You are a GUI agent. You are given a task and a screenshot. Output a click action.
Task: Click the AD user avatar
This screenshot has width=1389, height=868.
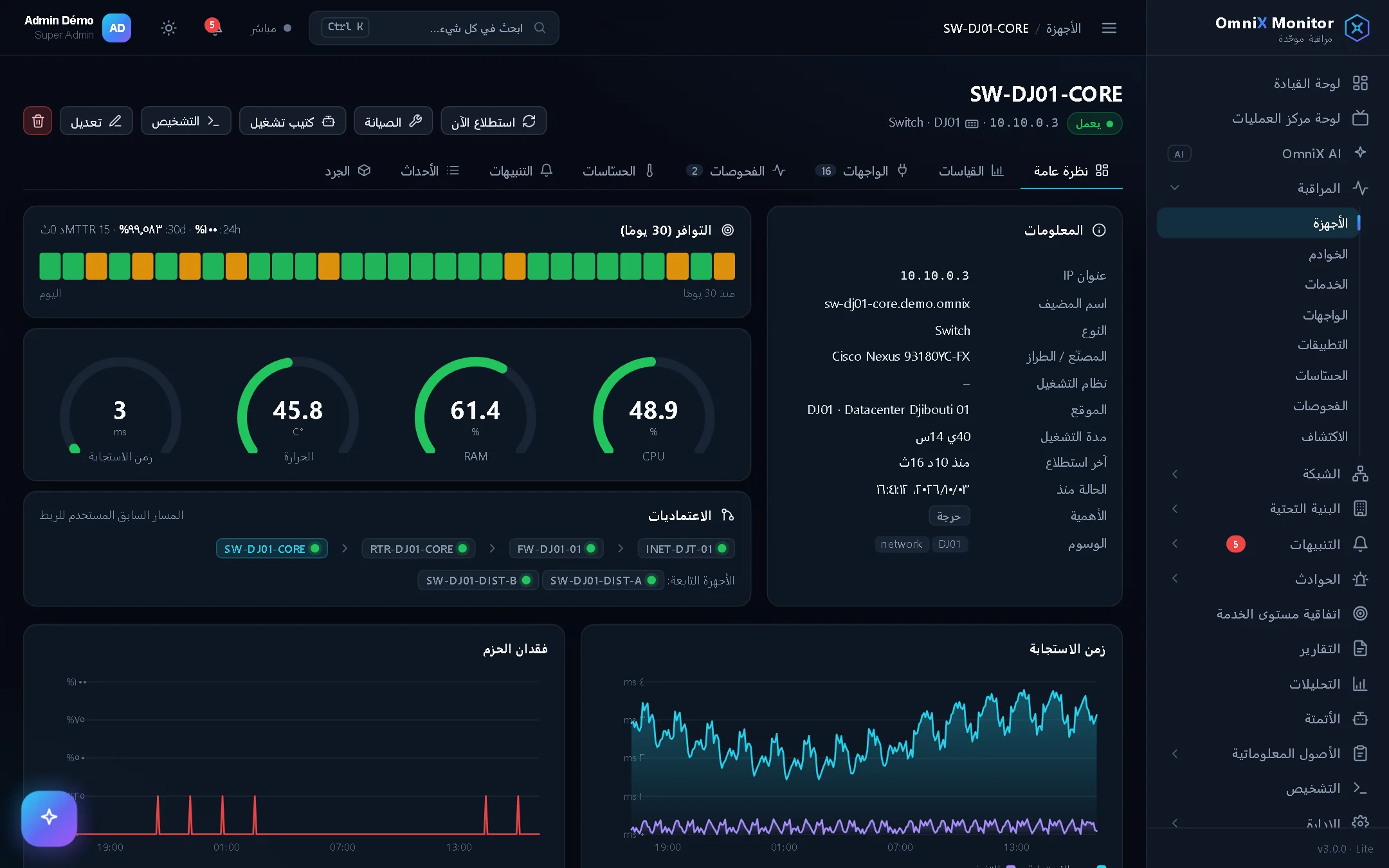coord(116,28)
